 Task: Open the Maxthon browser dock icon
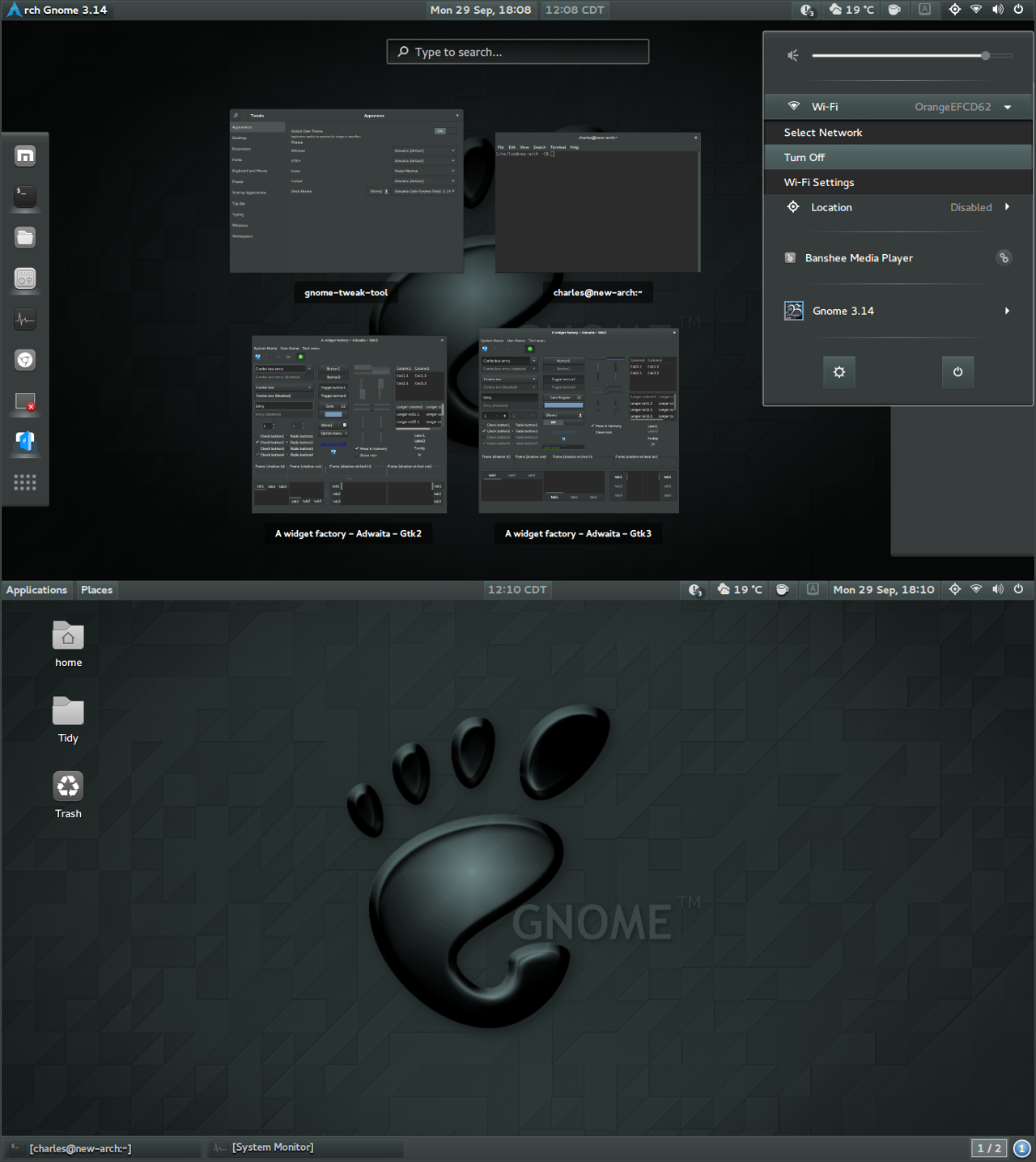pyautogui.click(x=24, y=155)
